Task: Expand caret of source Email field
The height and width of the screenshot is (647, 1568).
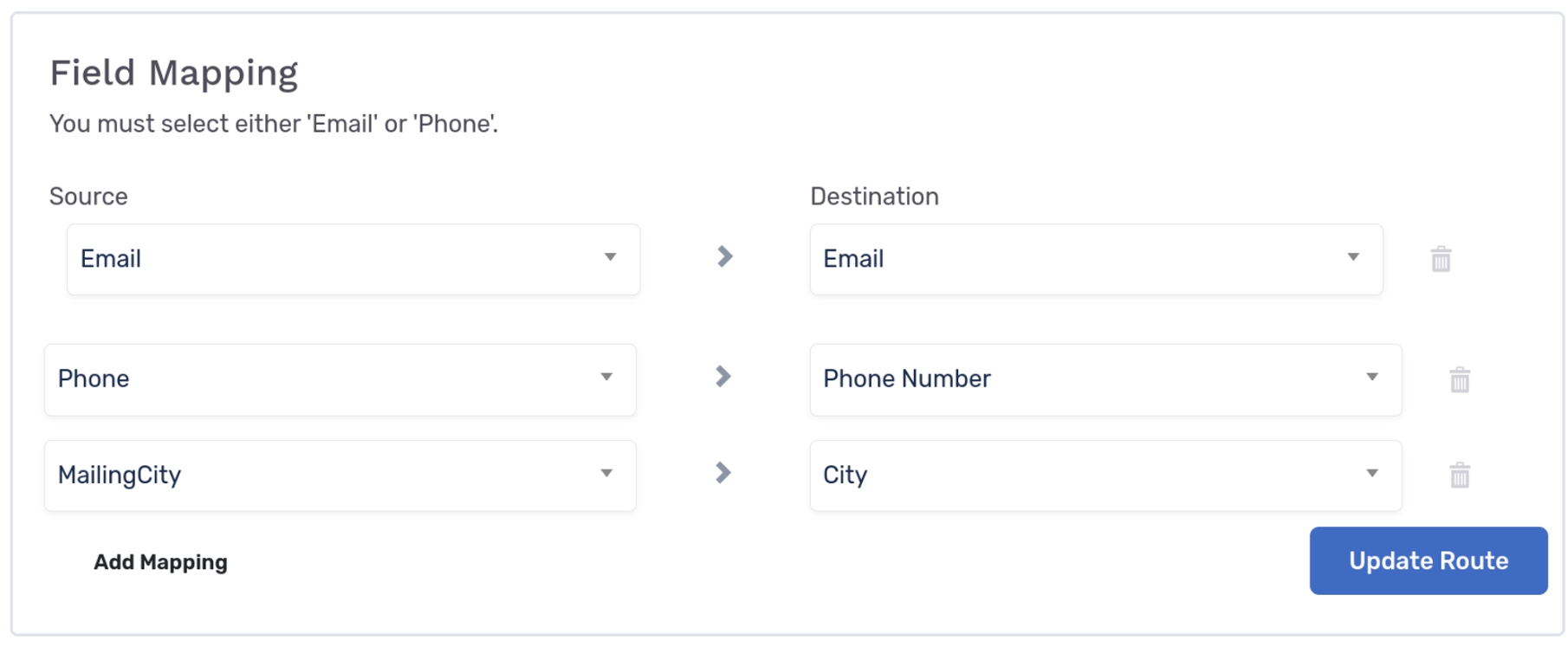Action: pyautogui.click(x=610, y=257)
